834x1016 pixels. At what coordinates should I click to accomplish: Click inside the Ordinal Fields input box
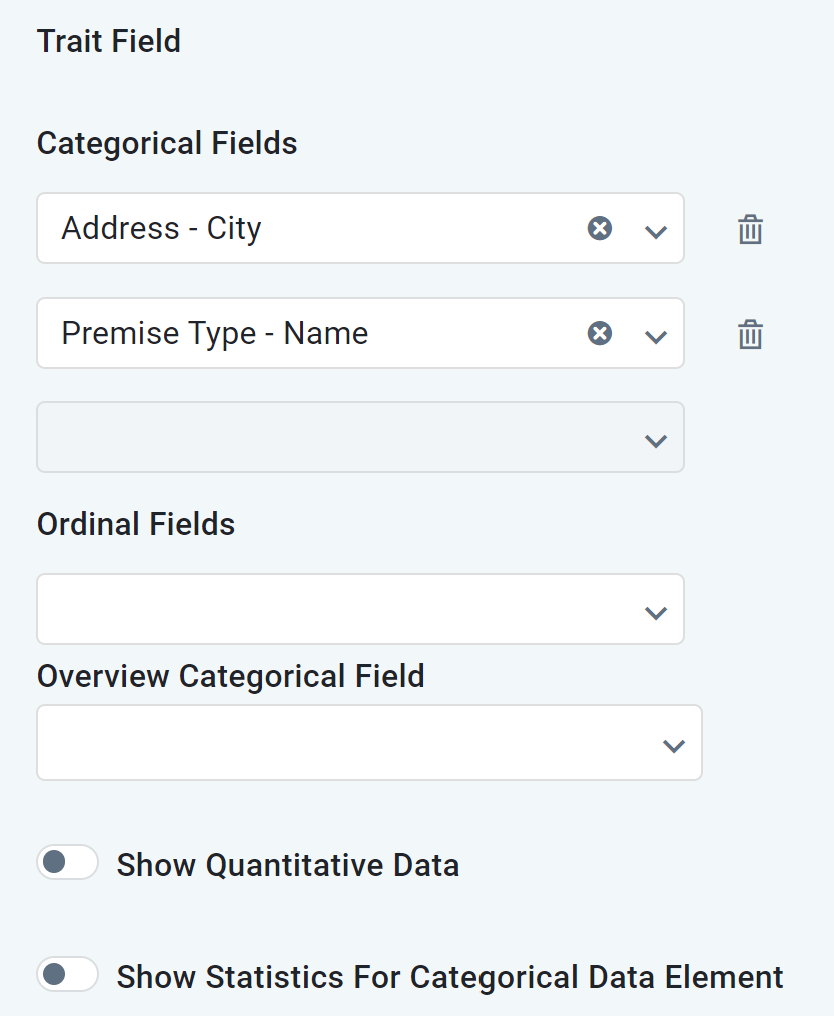point(330,609)
